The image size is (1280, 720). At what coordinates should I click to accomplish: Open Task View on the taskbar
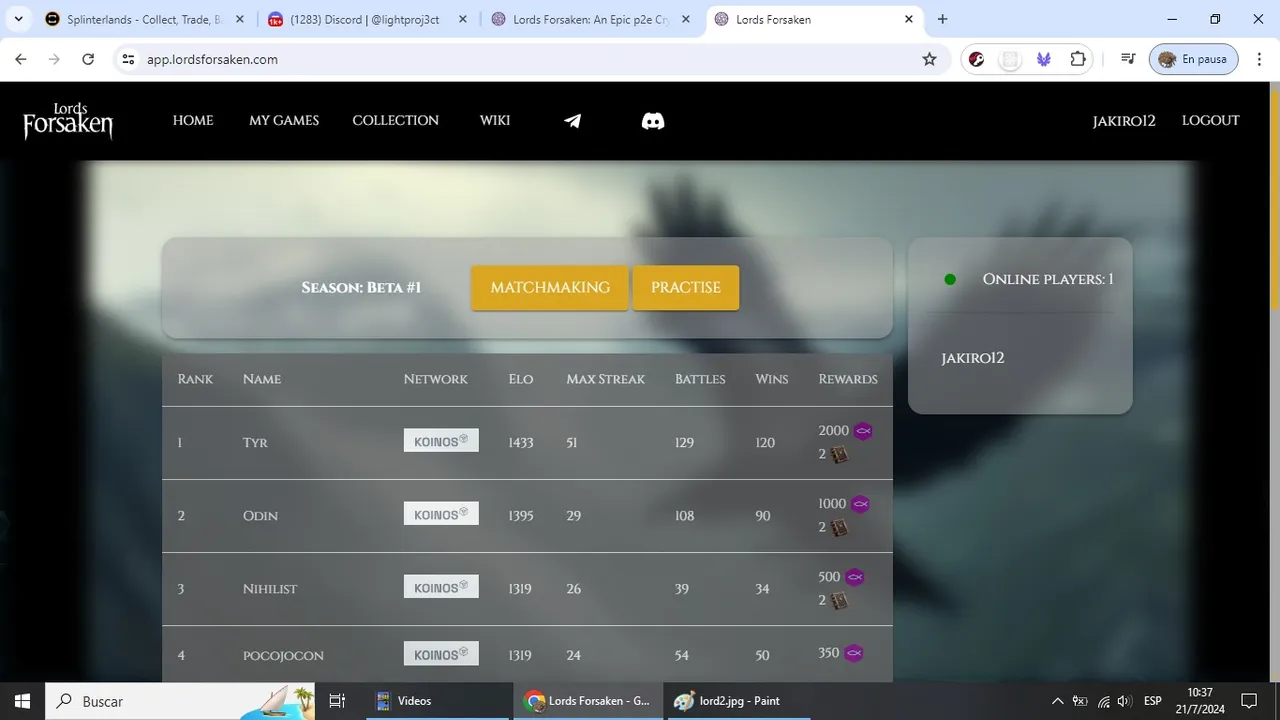click(x=337, y=701)
